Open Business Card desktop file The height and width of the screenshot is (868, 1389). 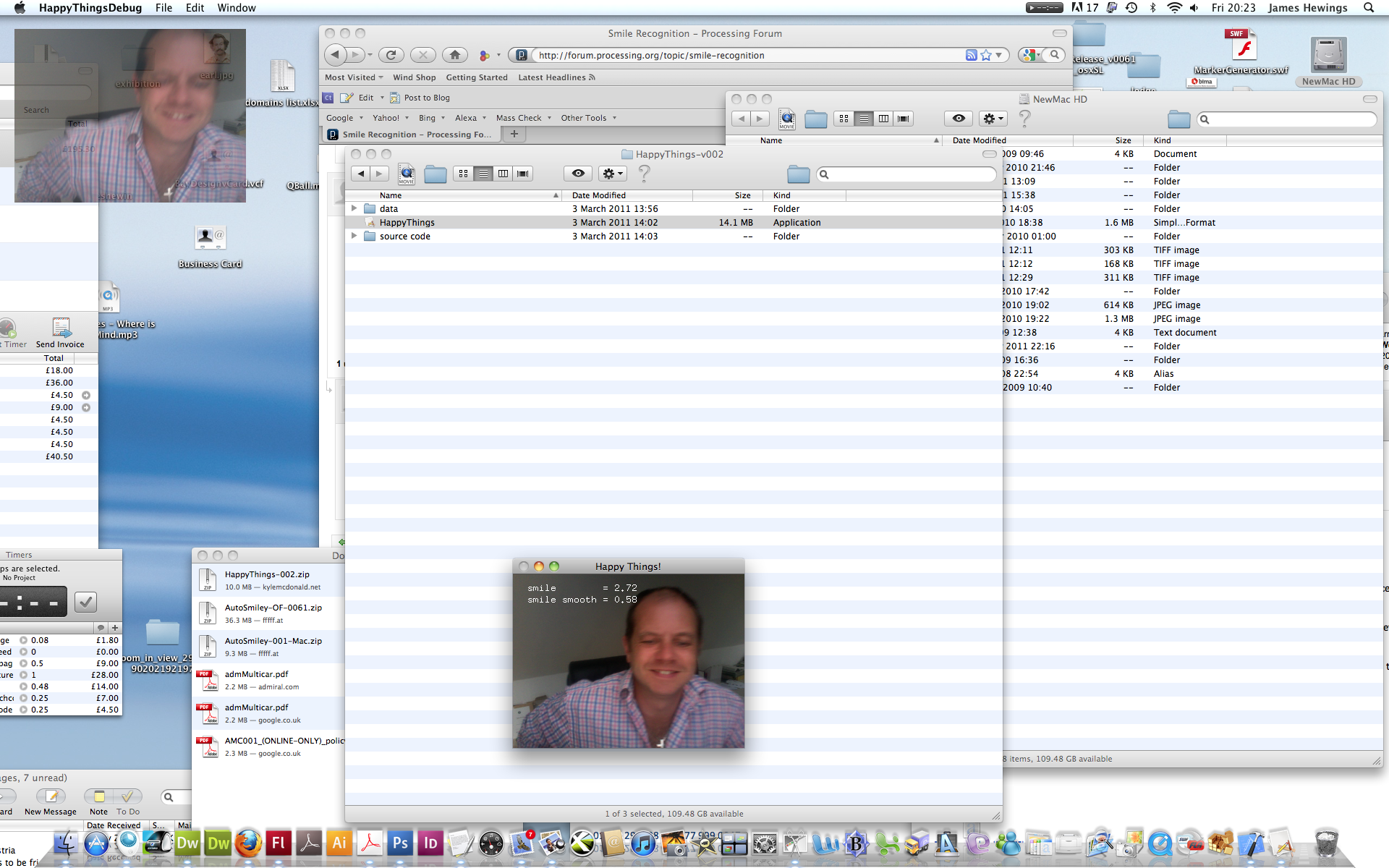point(210,247)
